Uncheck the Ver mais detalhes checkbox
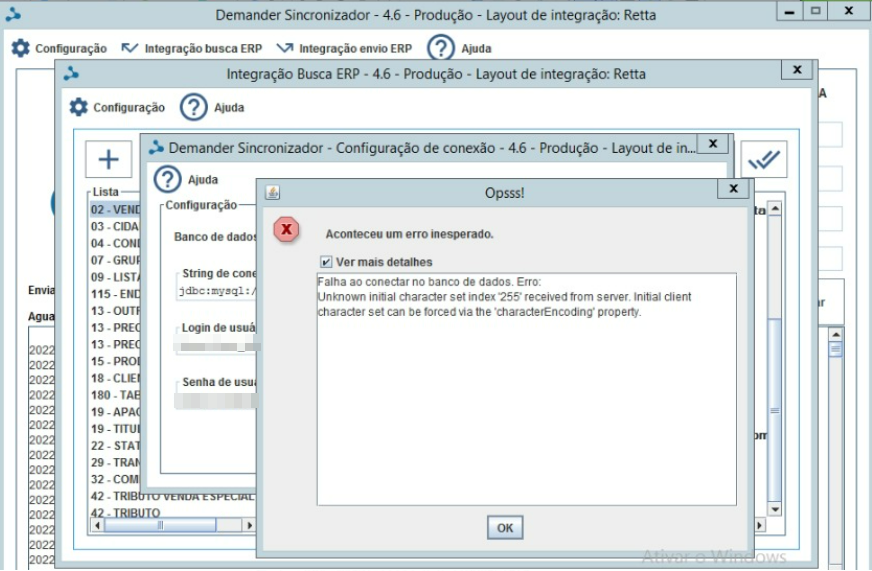The height and width of the screenshot is (571, 872). click(326, 262)
